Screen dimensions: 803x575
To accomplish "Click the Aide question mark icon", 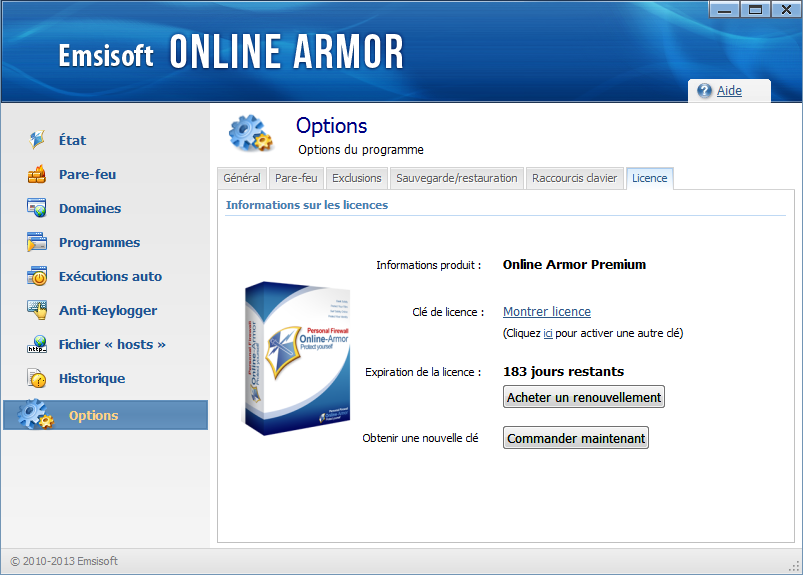I will pyautogui.click(x=705, y=91).
